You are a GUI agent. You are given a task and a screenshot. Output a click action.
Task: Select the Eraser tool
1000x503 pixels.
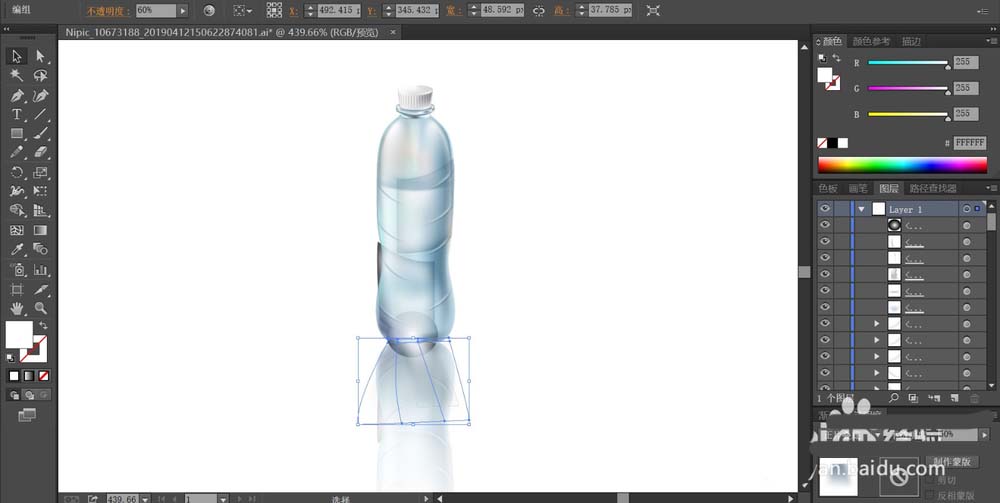41,153
